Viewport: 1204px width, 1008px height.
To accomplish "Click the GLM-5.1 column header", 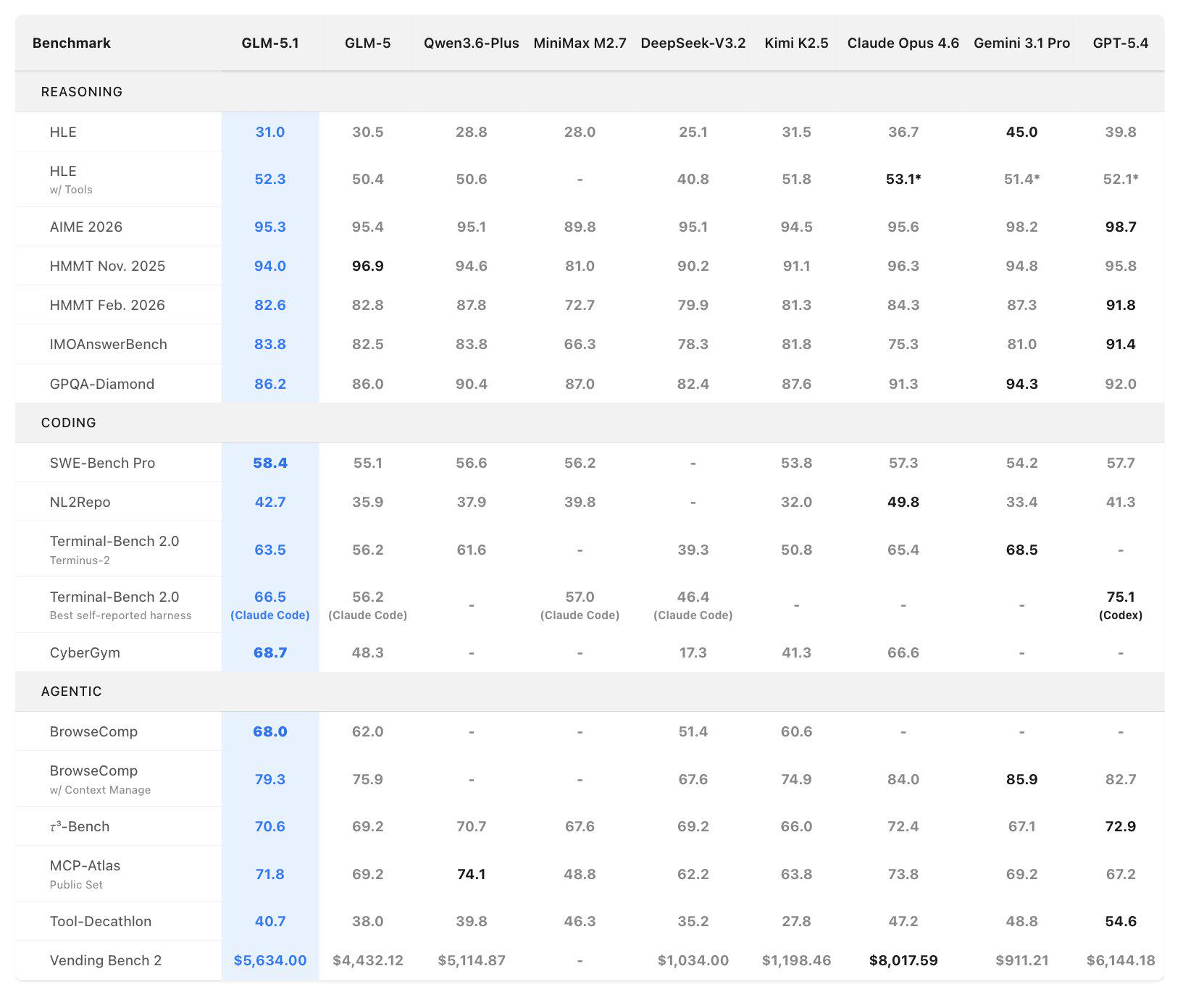I will pos(269,43).
